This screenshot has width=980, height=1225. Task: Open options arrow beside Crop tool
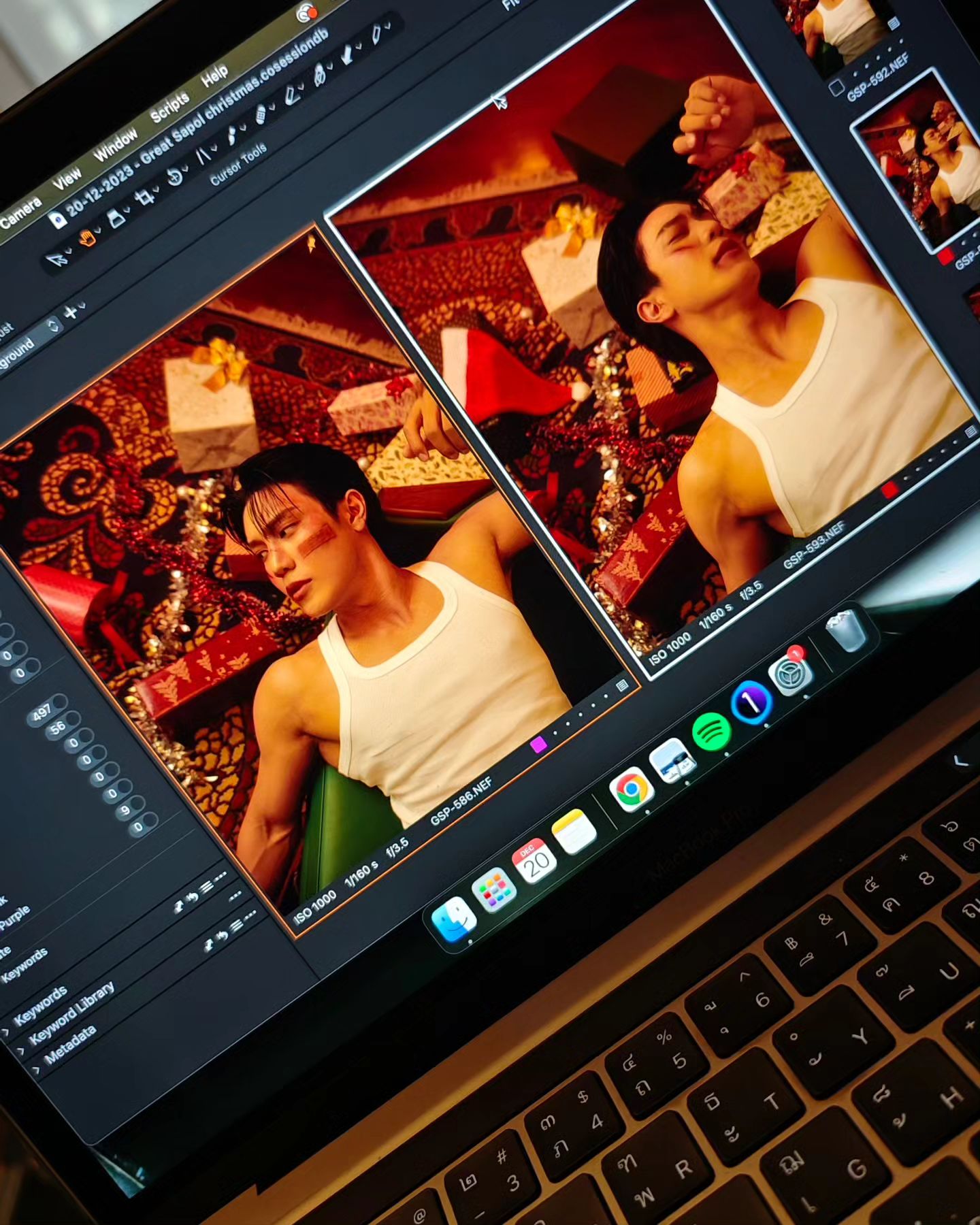click(x=156, y=189)
